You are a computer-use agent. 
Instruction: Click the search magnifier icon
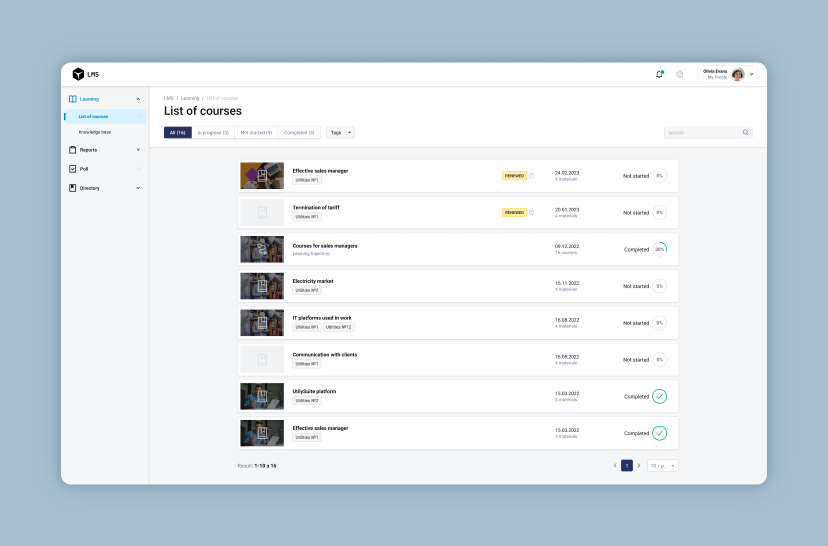click(745, 132)
